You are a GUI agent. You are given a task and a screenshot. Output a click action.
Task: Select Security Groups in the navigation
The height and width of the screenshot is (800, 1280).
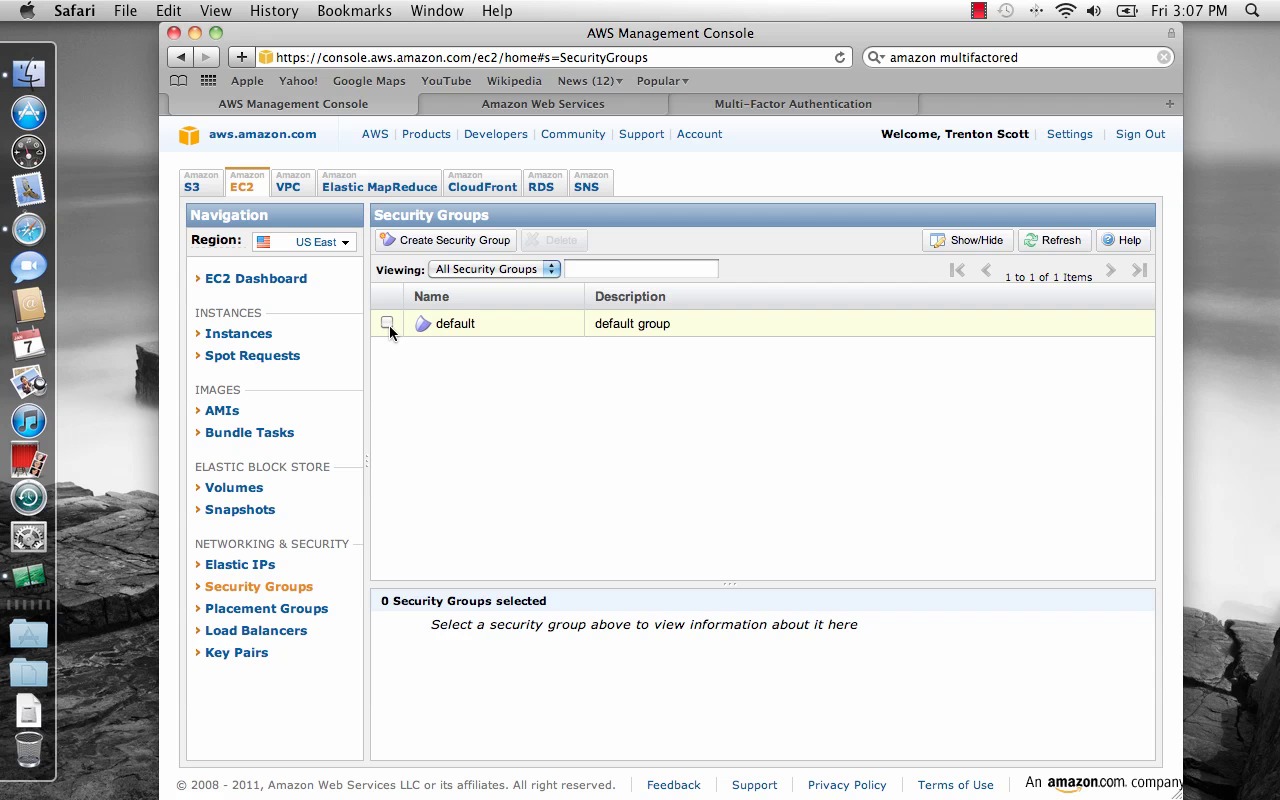click(259, 587)
